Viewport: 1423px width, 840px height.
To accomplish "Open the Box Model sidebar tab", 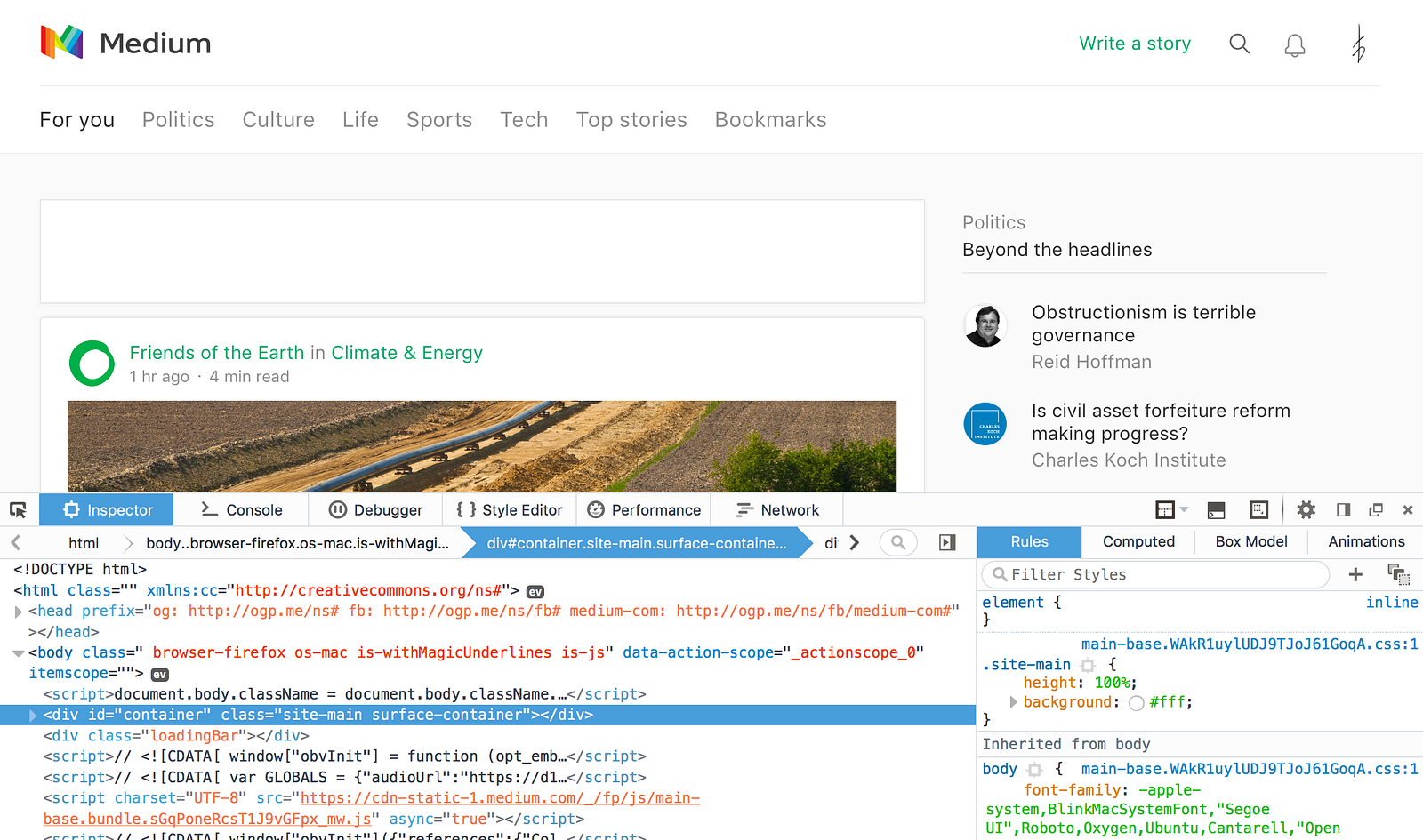I will (1251, 542).
